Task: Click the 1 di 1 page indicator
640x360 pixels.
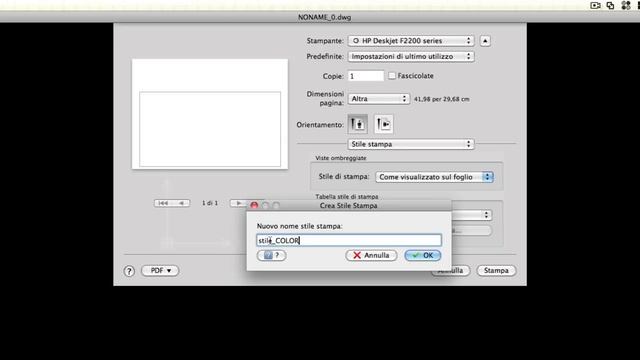Action: [210, 203]
